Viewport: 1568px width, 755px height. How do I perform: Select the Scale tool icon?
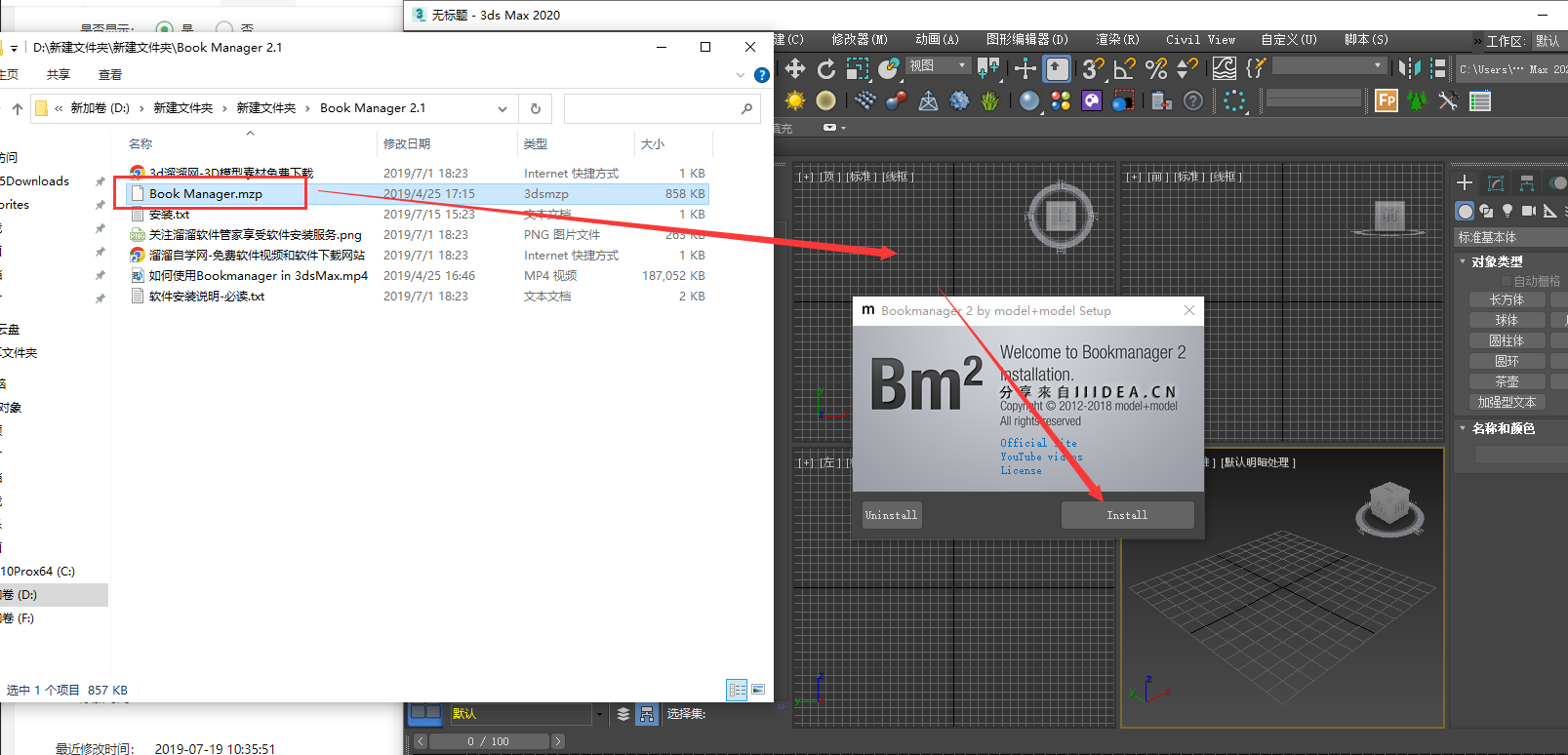[x=858, y=68]
